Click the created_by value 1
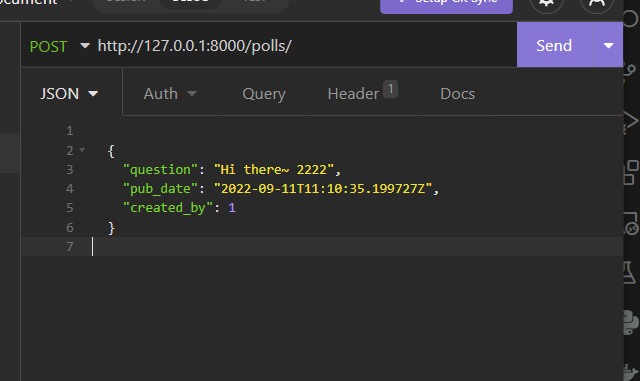640x381 pixels. point(232,207)
